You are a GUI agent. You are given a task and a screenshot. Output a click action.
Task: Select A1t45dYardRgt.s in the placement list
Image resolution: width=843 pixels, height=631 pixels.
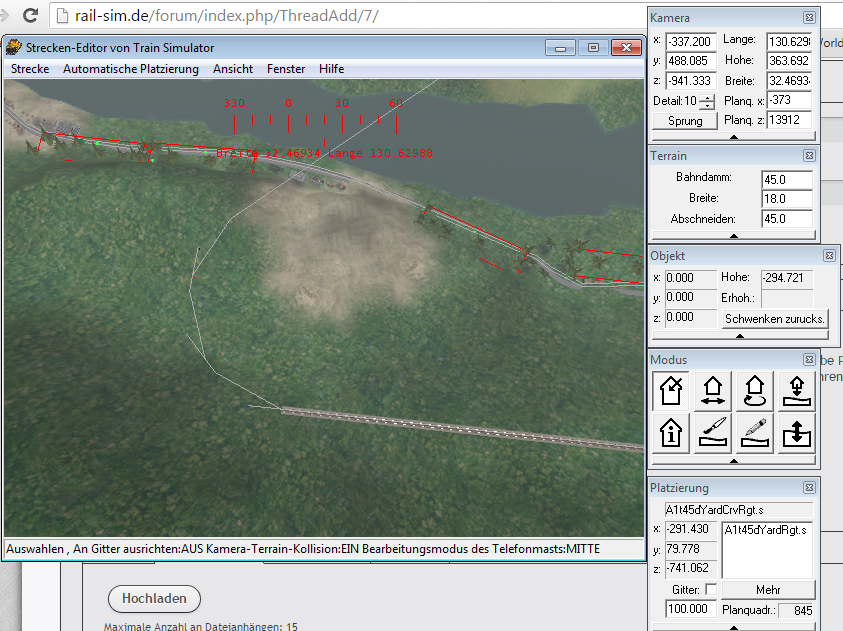766,530
